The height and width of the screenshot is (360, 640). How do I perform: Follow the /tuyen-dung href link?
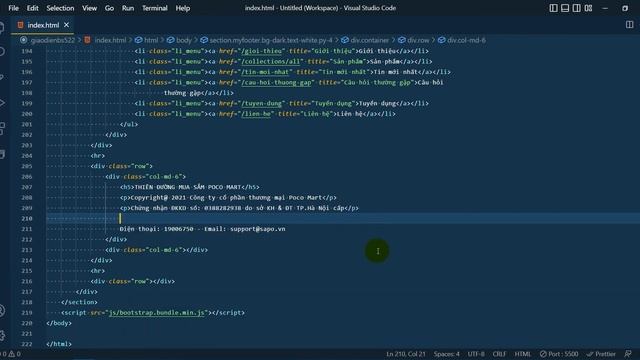coord(262,103)
